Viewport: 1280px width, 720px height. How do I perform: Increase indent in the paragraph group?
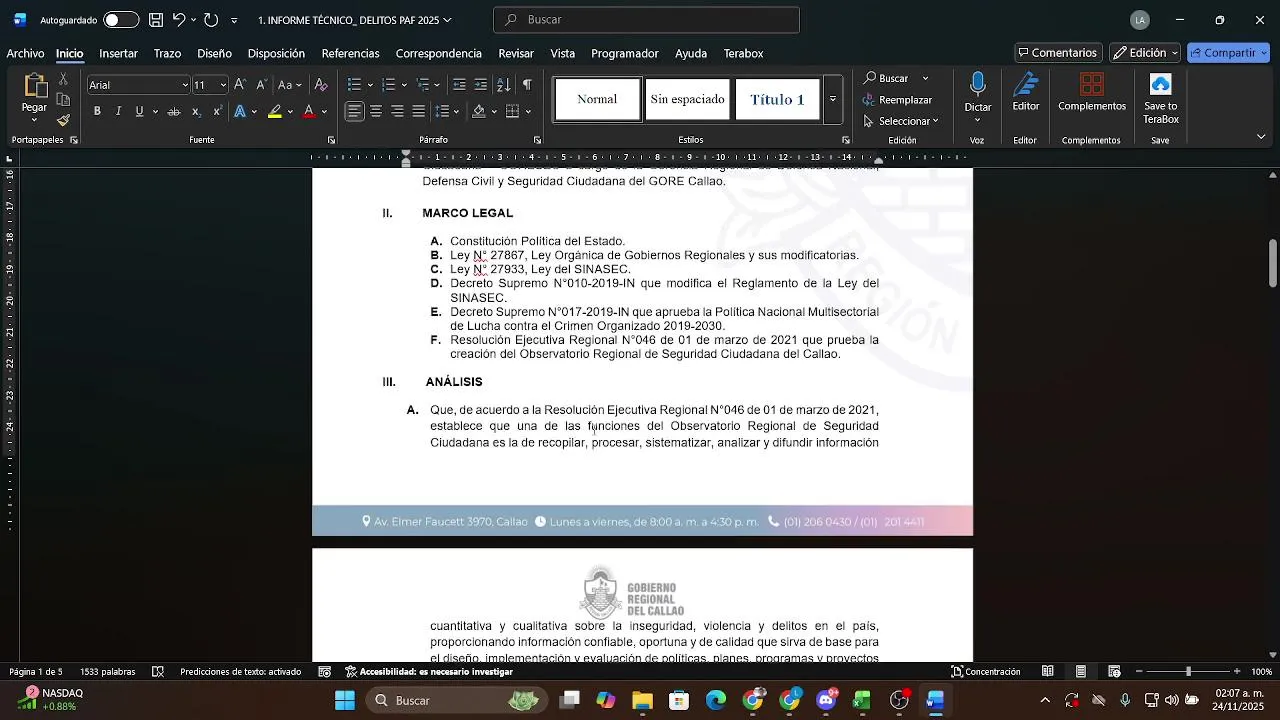481,85
